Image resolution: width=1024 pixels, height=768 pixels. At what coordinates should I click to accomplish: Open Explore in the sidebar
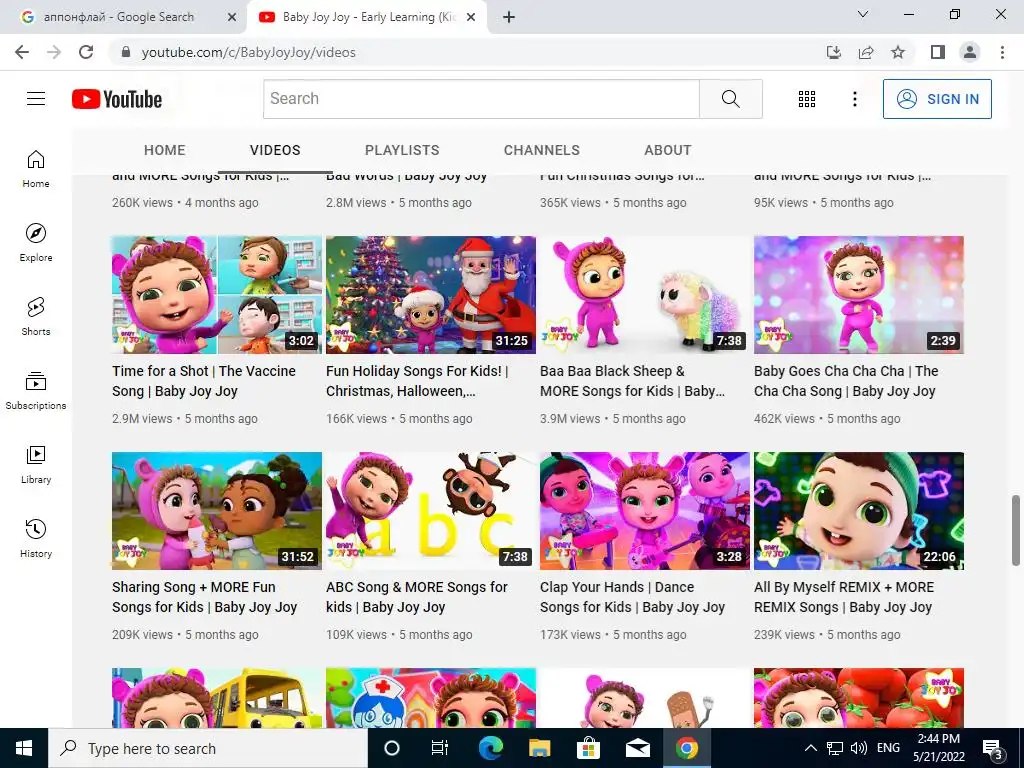(x=36, y=242)
